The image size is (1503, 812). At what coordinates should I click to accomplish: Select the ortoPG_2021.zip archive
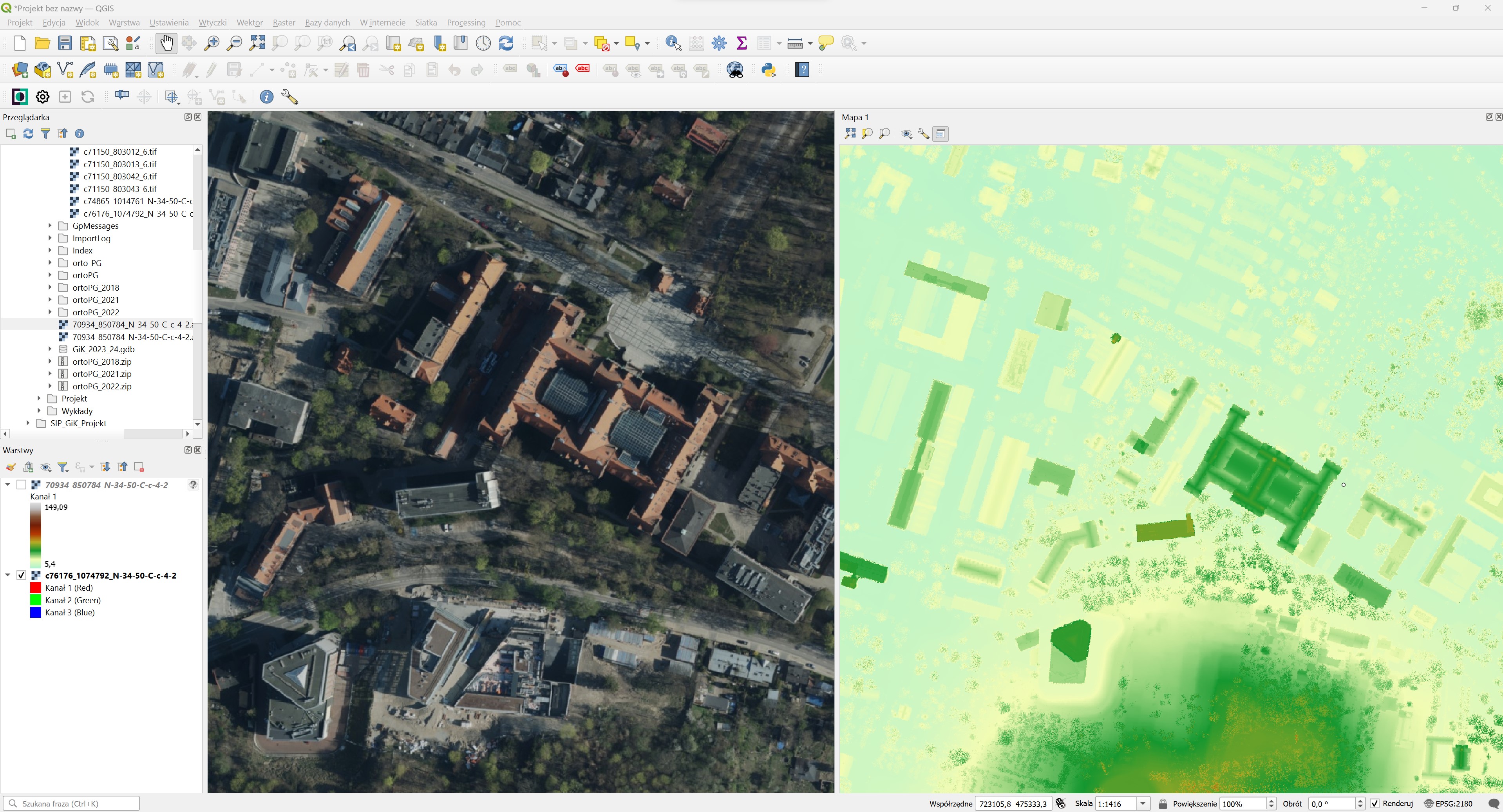click(101, 374)
